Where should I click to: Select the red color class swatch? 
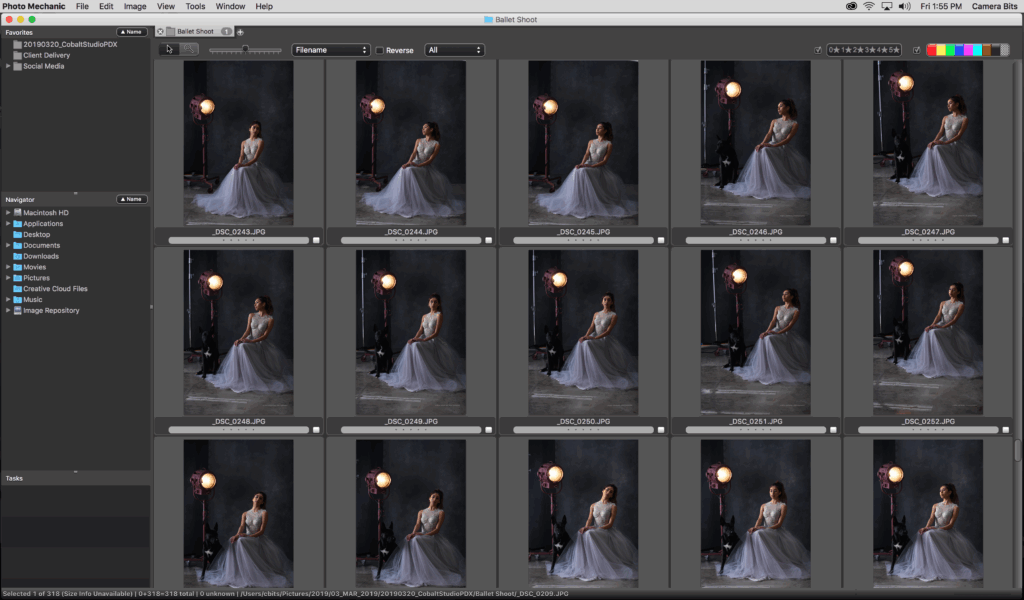(x=932, y=50)
